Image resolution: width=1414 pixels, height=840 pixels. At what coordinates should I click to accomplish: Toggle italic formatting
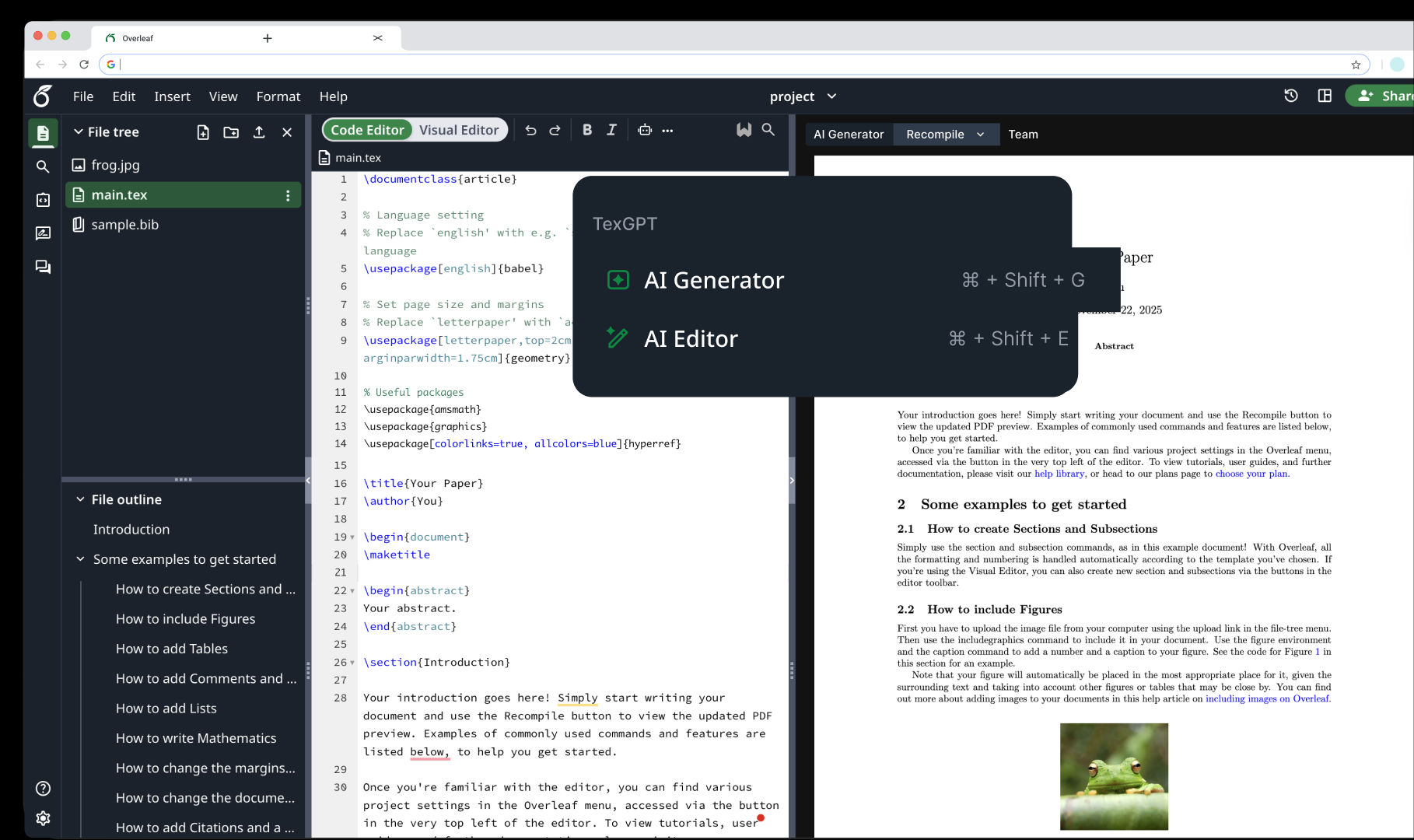coord(612,130)
